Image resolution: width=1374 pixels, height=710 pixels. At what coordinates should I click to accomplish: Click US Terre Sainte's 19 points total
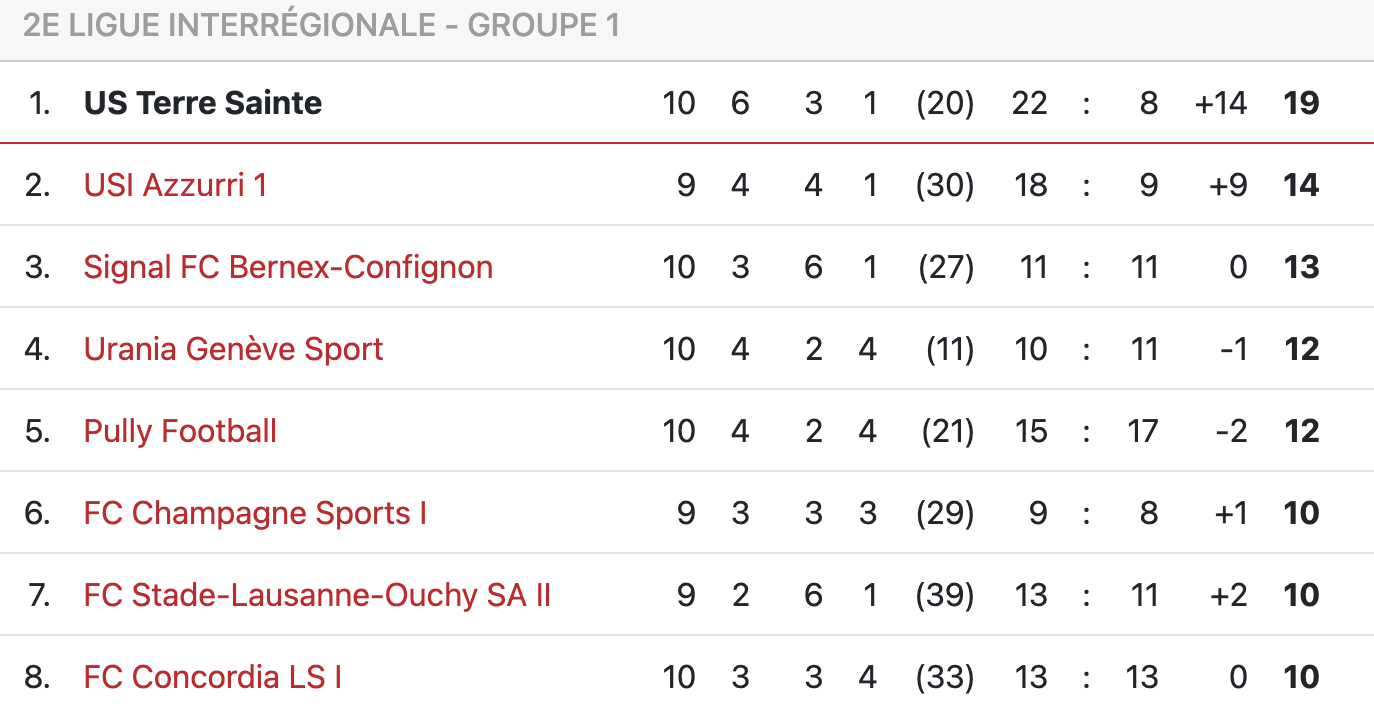1301,103
